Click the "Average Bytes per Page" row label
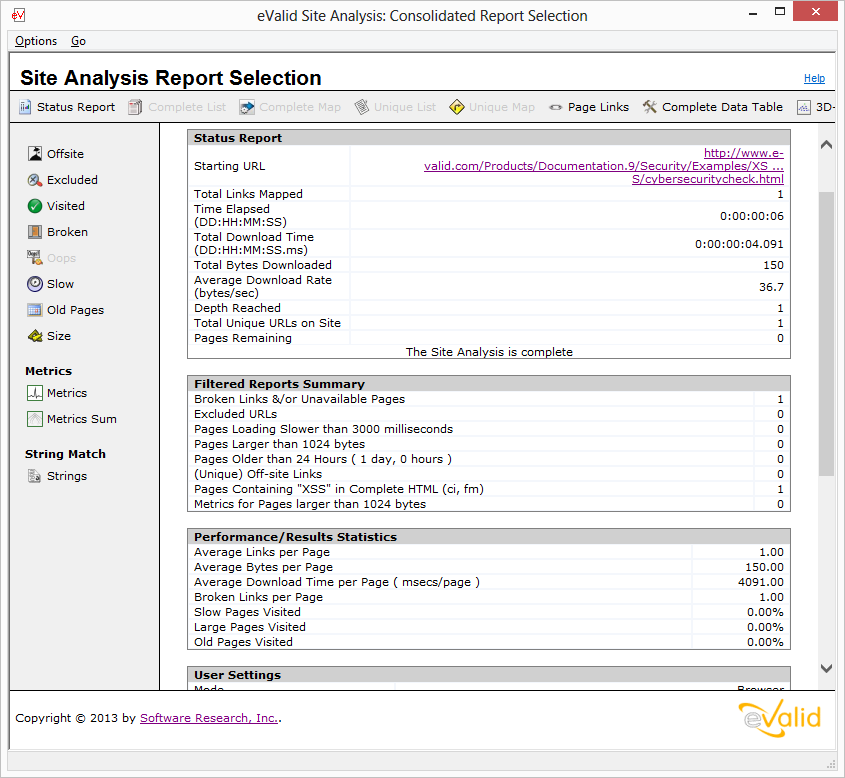 tap(264, 567)
